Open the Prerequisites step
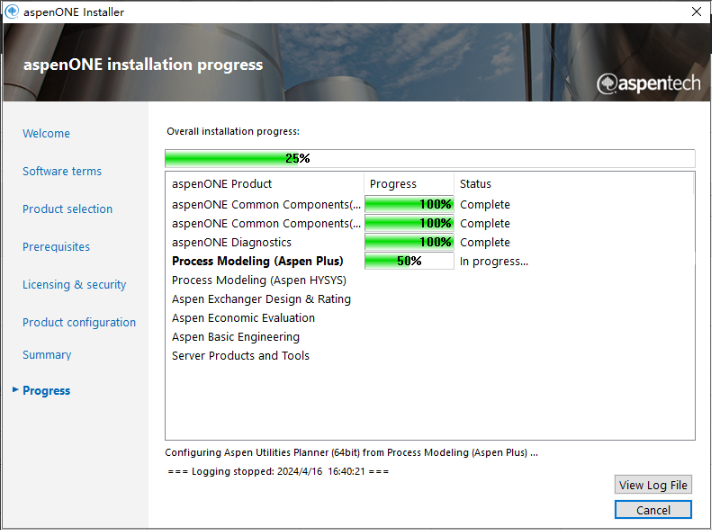The height and width of the screenshot is (530, 712). 56,247
